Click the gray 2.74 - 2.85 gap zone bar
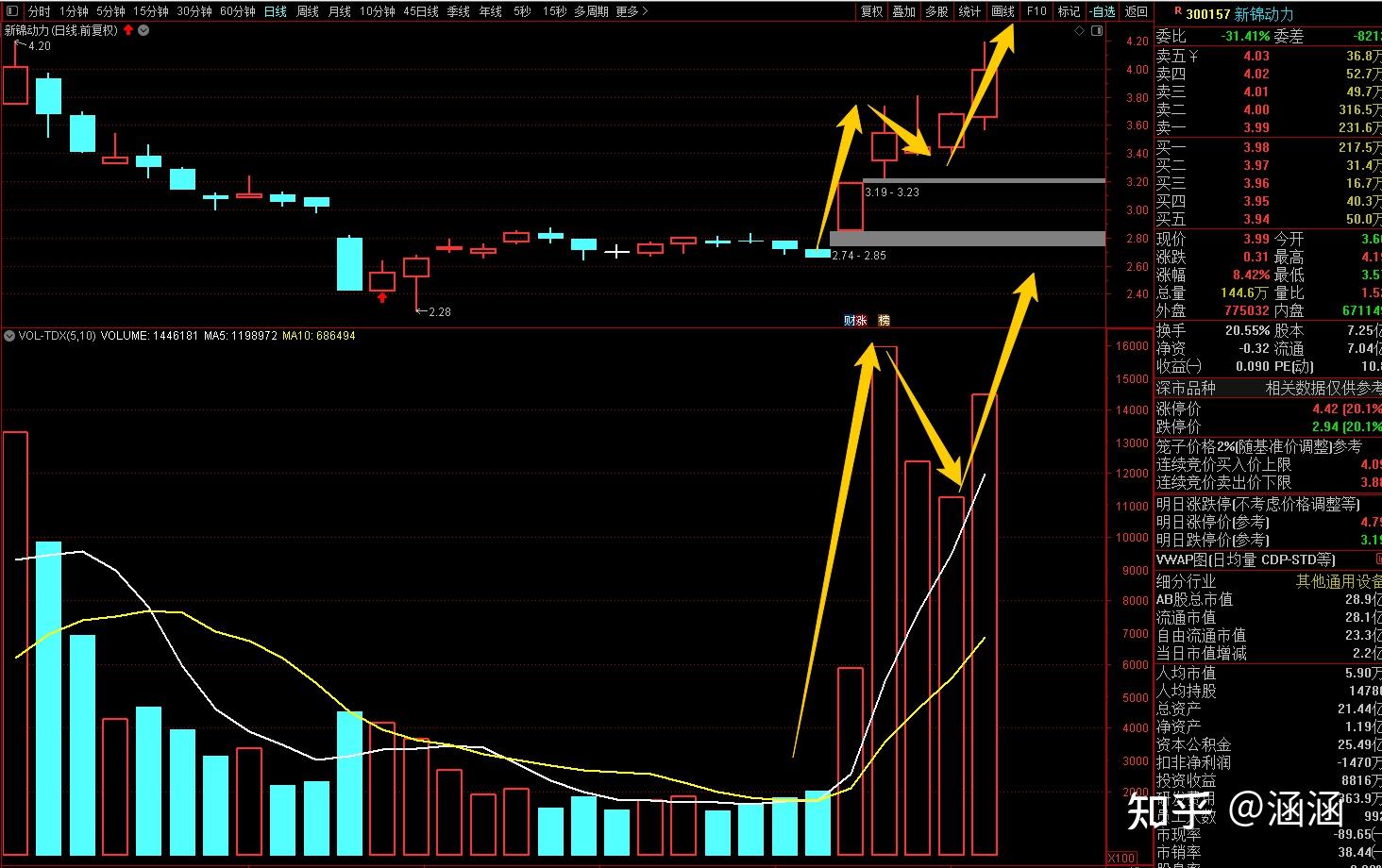 (967, 239)
